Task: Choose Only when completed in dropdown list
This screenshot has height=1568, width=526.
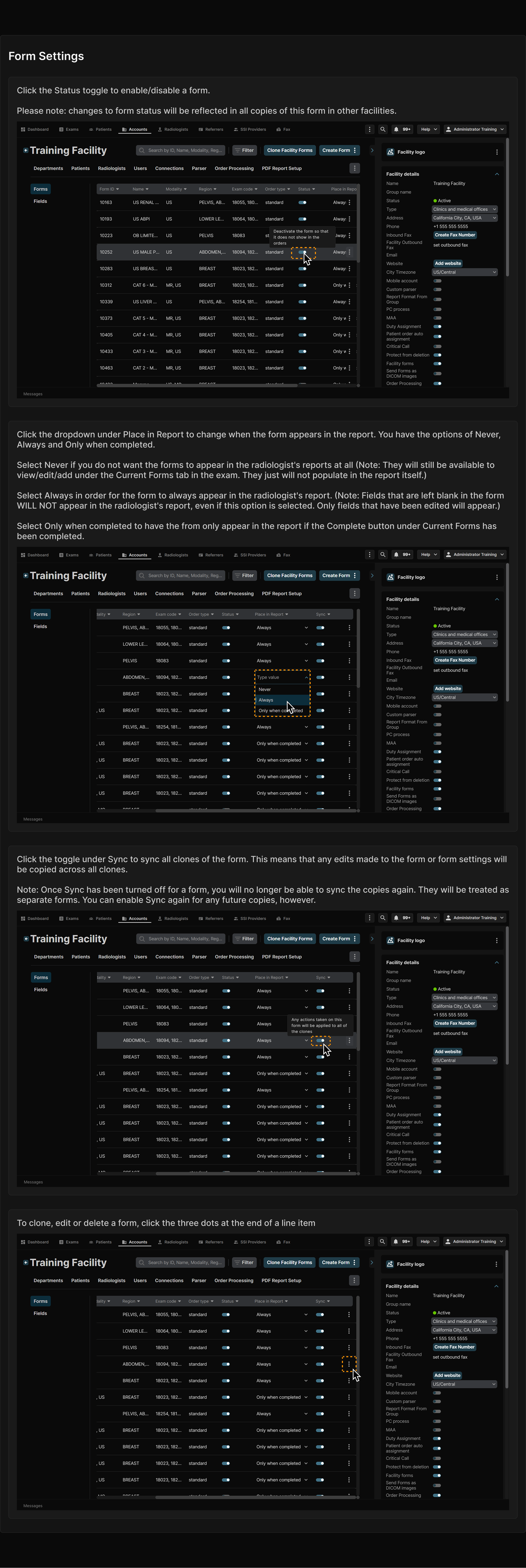Action: (282, 710)
